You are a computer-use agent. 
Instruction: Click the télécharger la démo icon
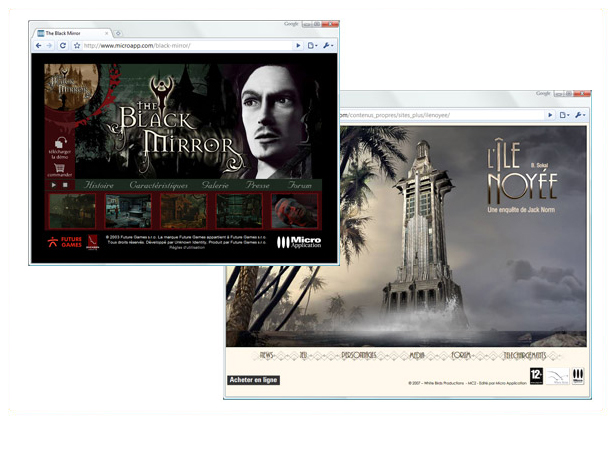60,148
